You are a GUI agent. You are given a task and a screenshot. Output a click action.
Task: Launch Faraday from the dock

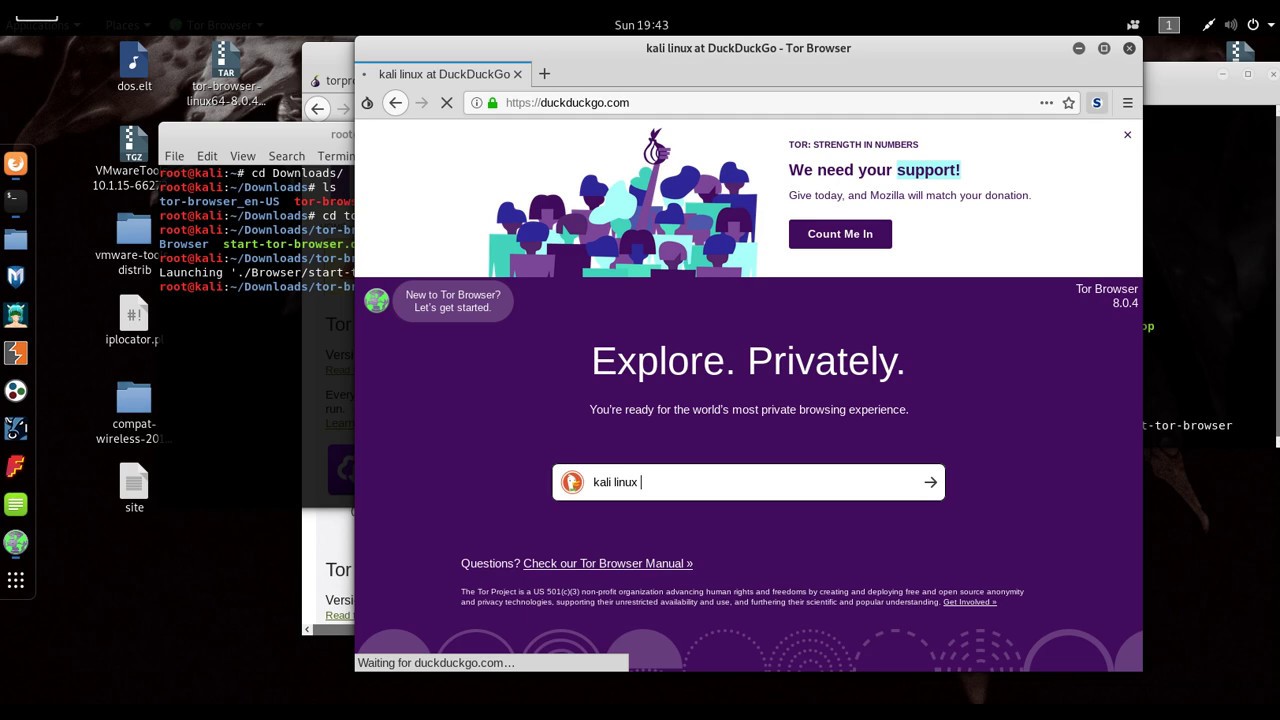[x=16, y=467]
